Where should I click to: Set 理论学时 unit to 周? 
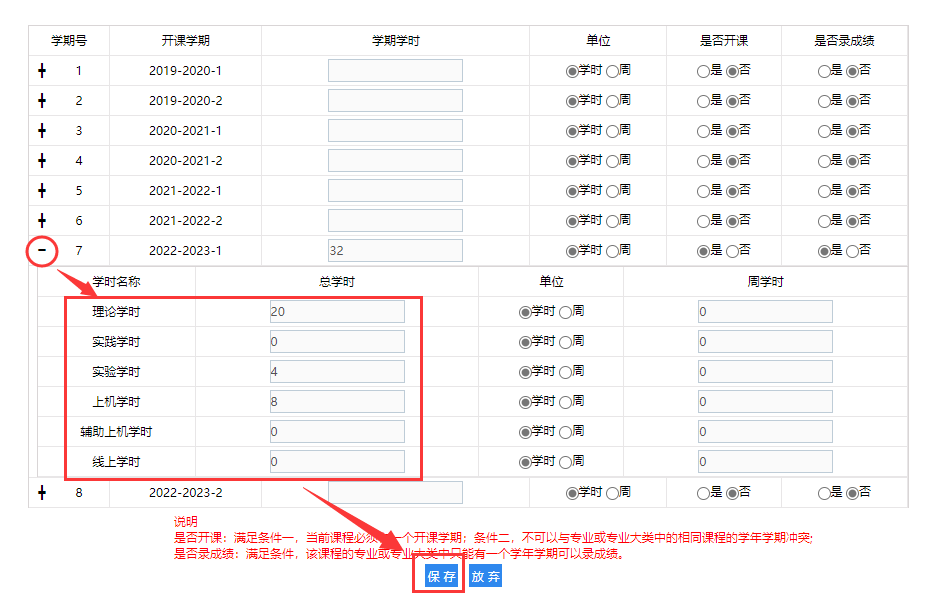(565, 312)
